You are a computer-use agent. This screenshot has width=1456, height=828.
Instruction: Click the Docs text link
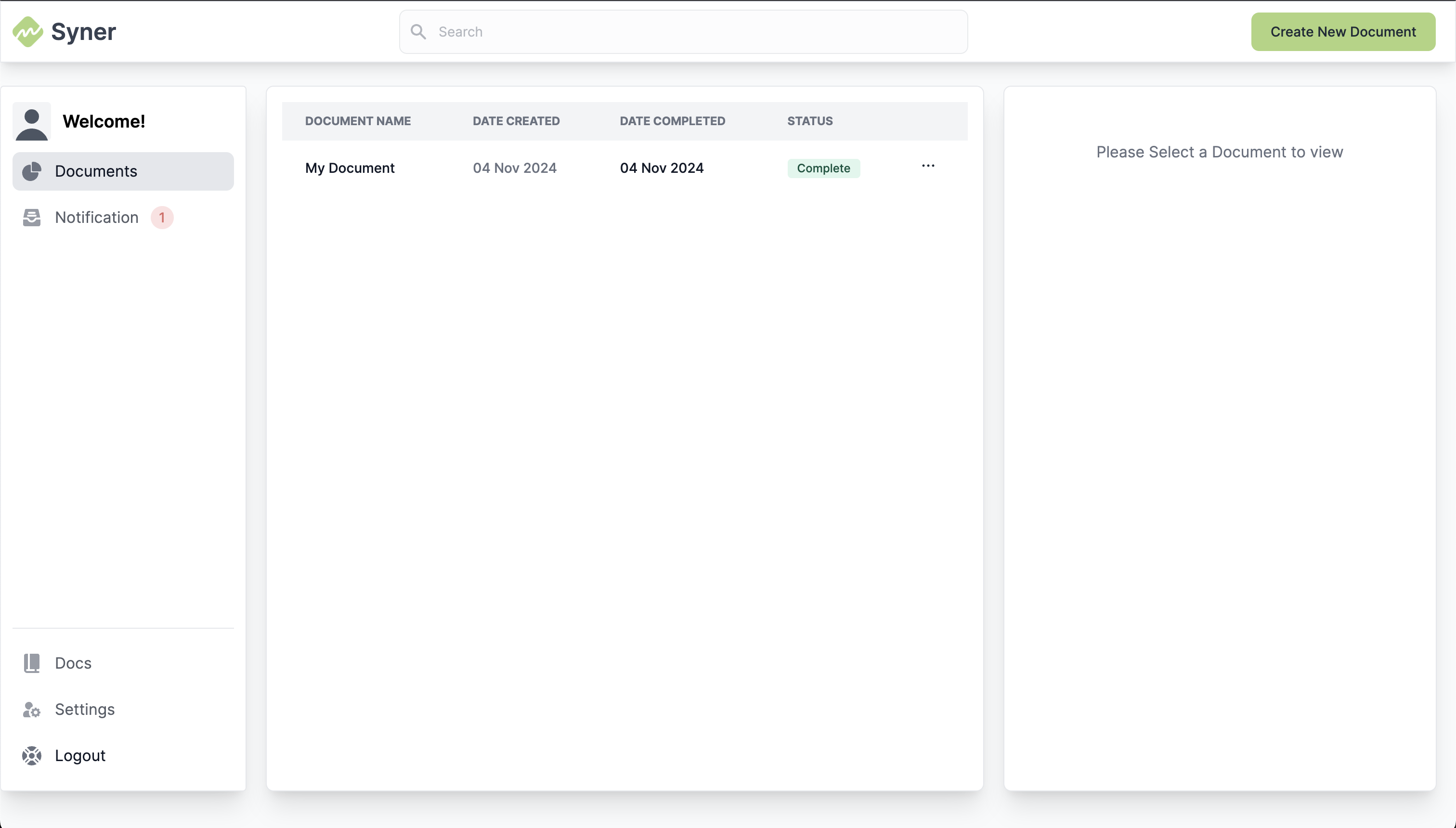click(73, 663)
